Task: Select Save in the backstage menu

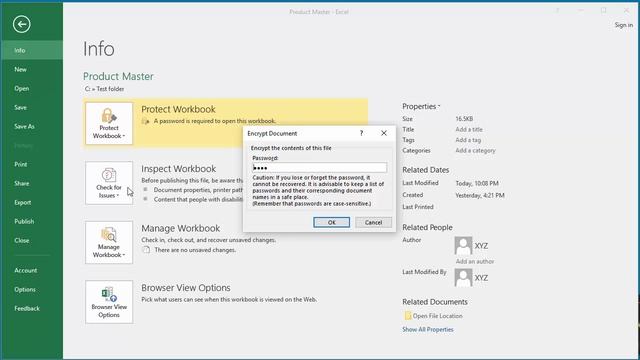Action: (32, 107)
